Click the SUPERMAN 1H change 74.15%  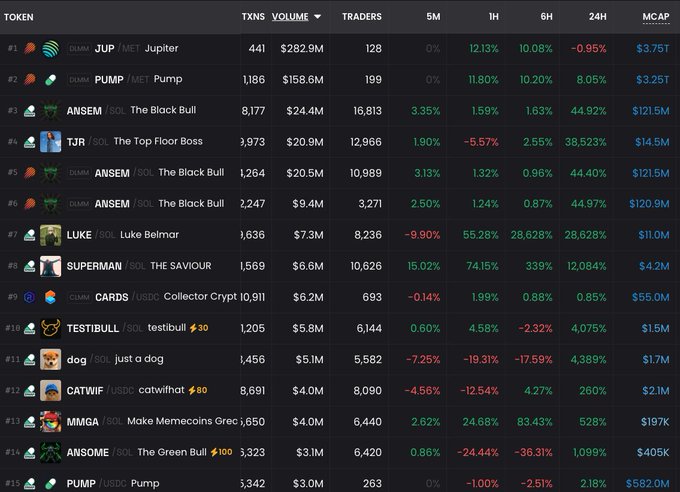click(x=482, y=266)
